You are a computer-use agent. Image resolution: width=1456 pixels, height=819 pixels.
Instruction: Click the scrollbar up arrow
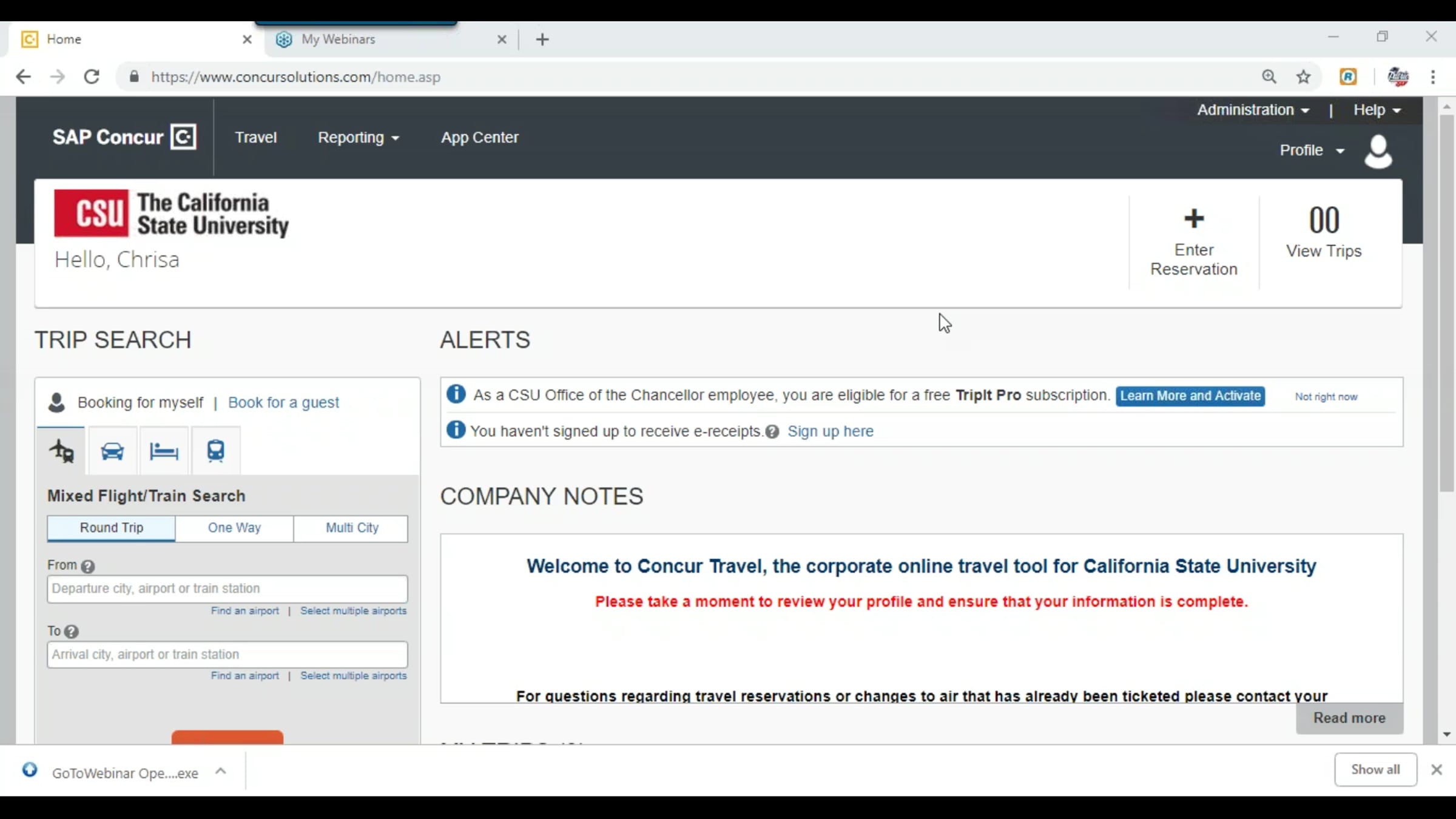[1447, 107]
